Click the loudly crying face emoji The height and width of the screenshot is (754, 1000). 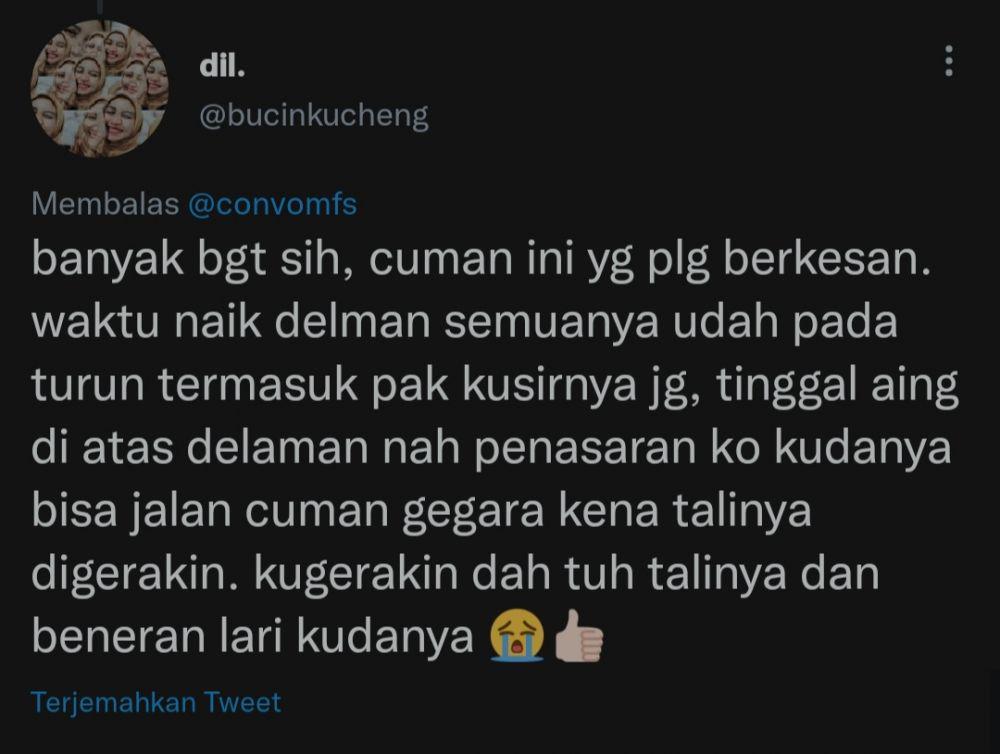(x=517, y=635)
